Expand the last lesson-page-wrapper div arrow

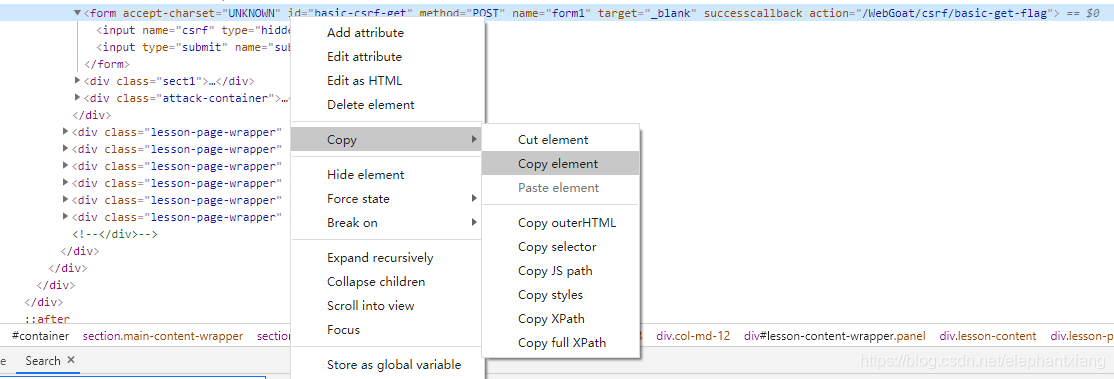point(66,216)
